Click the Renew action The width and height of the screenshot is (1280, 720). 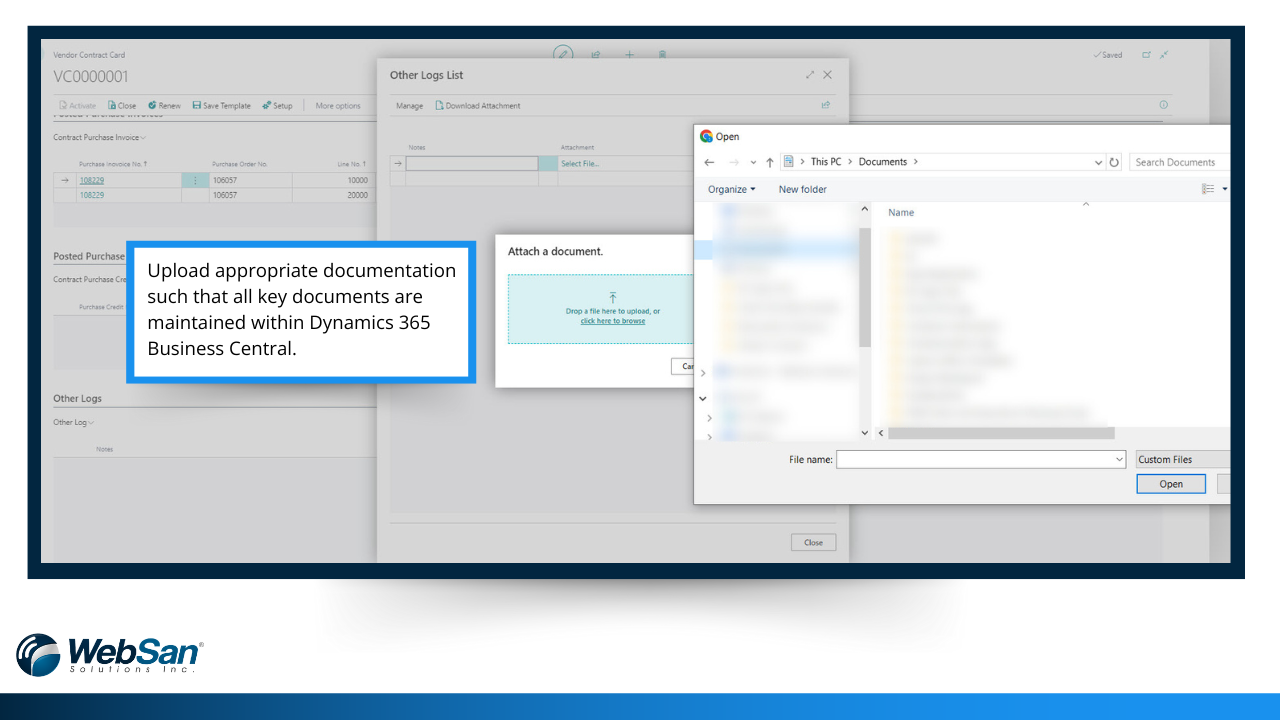[164, 106]
